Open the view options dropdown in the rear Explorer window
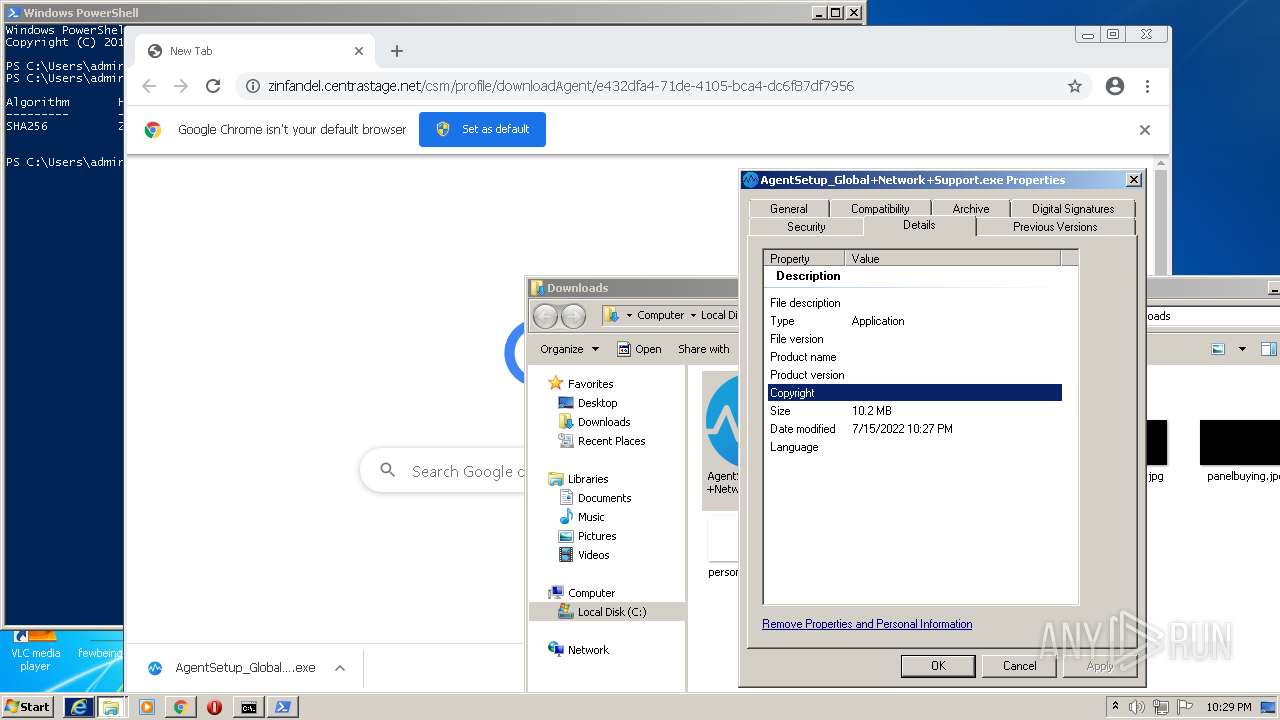Viewport: 1280px width, 720px height. pyautogui.click(x=1242, y=349)
